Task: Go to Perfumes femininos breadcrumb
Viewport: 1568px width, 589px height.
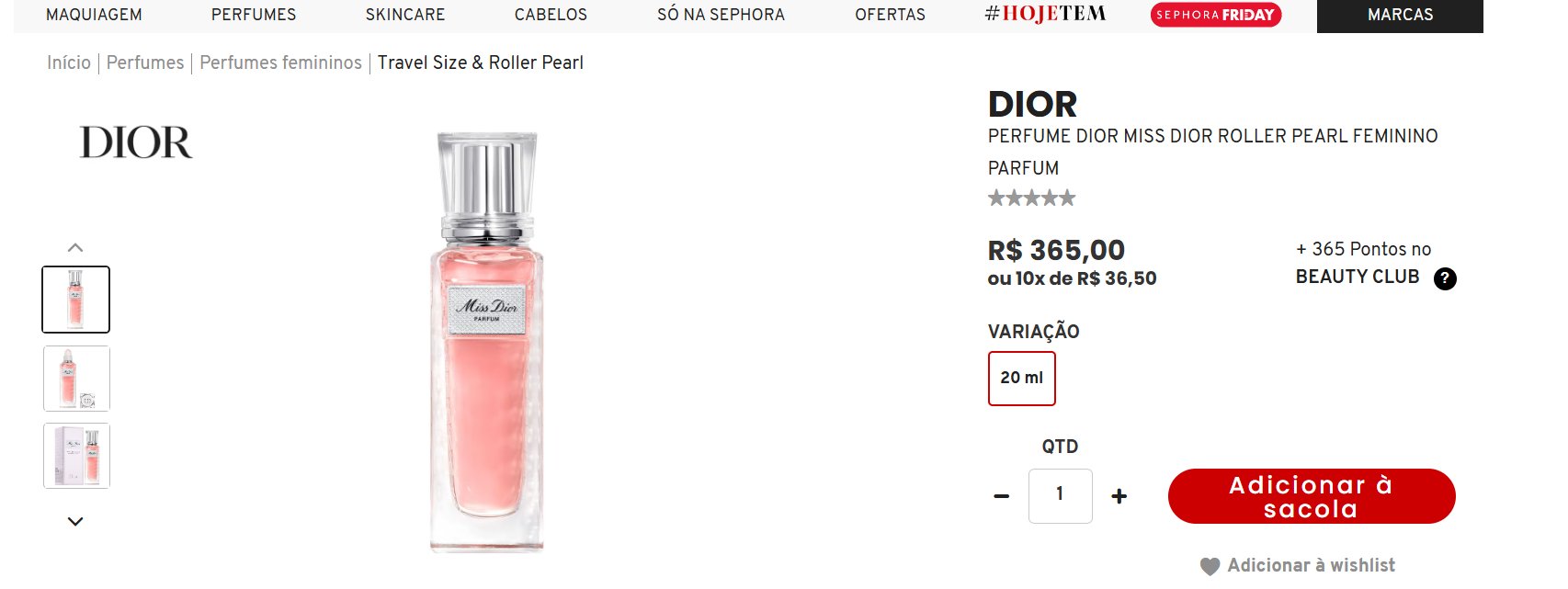Action: [x=280, y=62]
